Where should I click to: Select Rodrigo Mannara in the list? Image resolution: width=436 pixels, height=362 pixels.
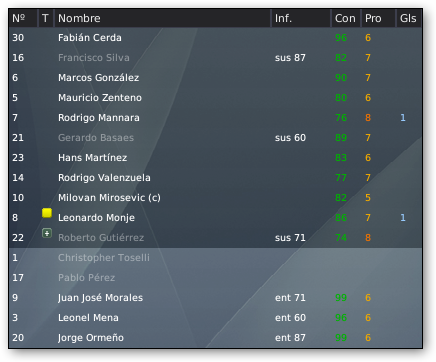click(215, 118)
